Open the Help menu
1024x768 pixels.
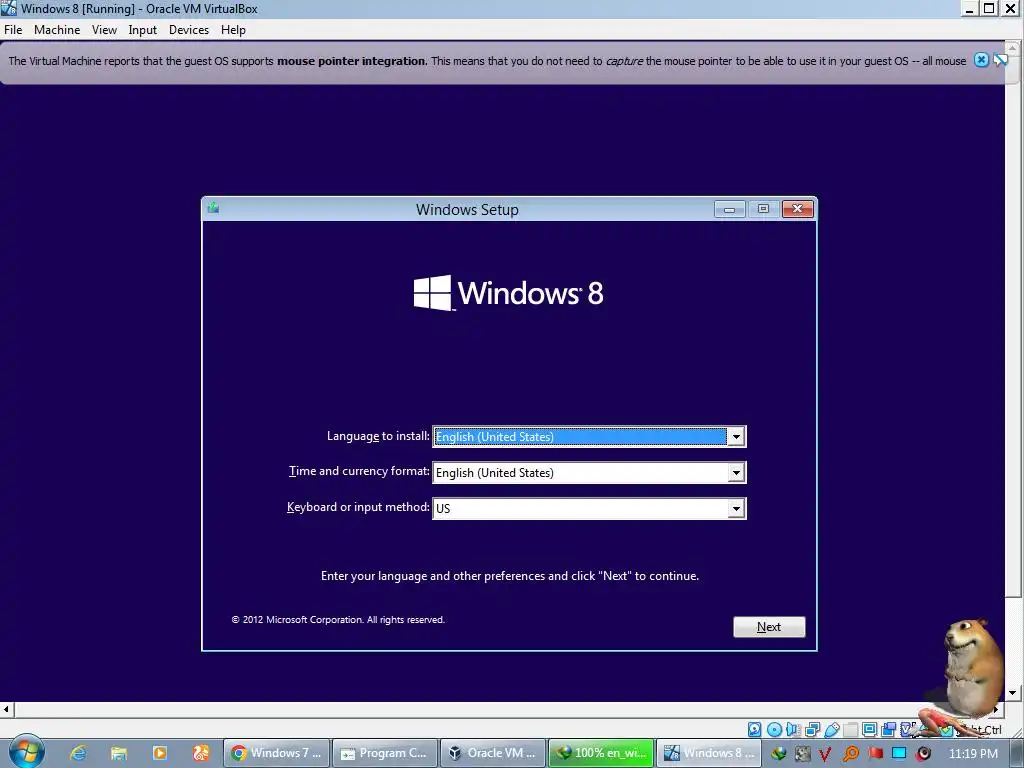coord(233,30)
